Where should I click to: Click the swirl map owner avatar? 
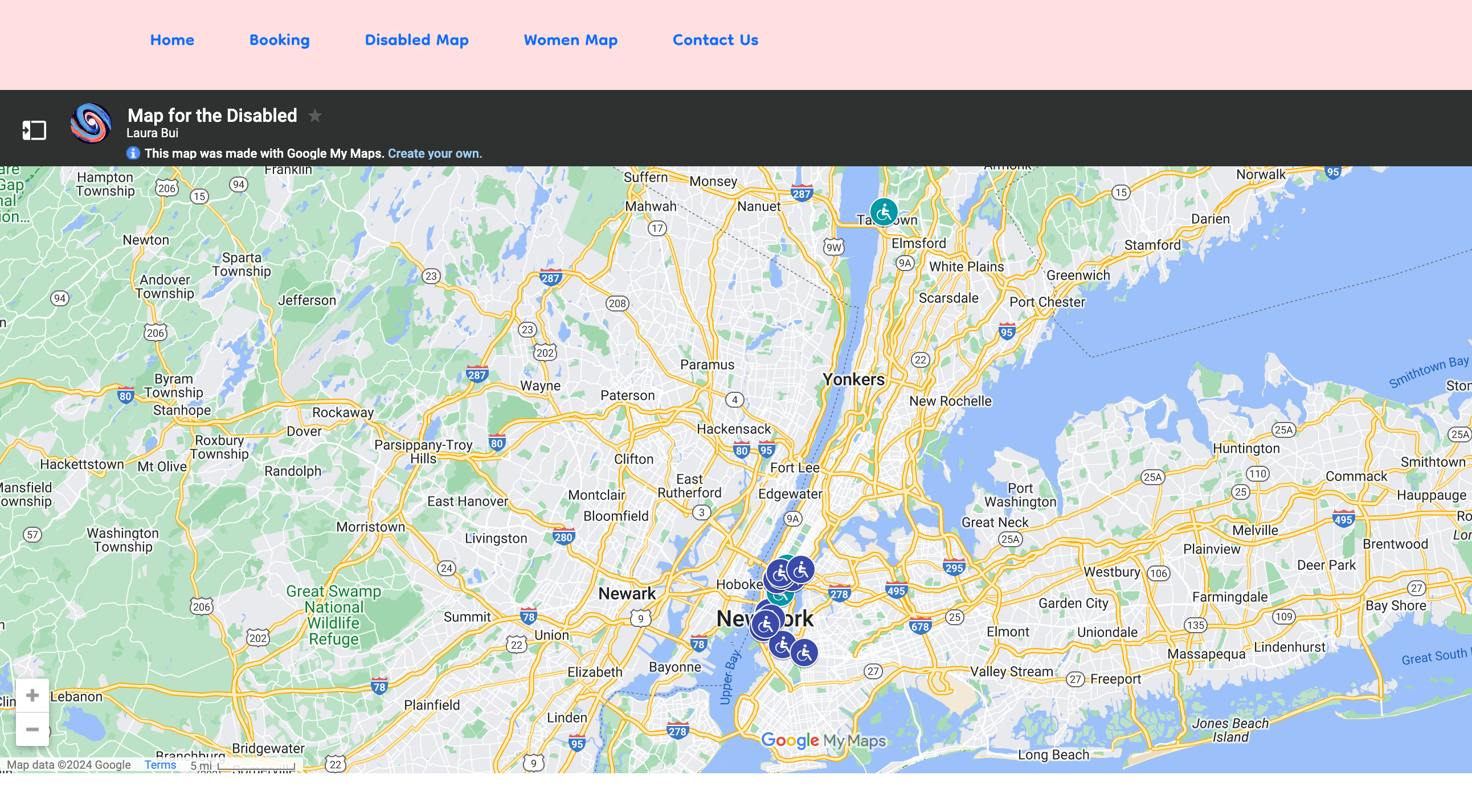(x=90, y=124)
